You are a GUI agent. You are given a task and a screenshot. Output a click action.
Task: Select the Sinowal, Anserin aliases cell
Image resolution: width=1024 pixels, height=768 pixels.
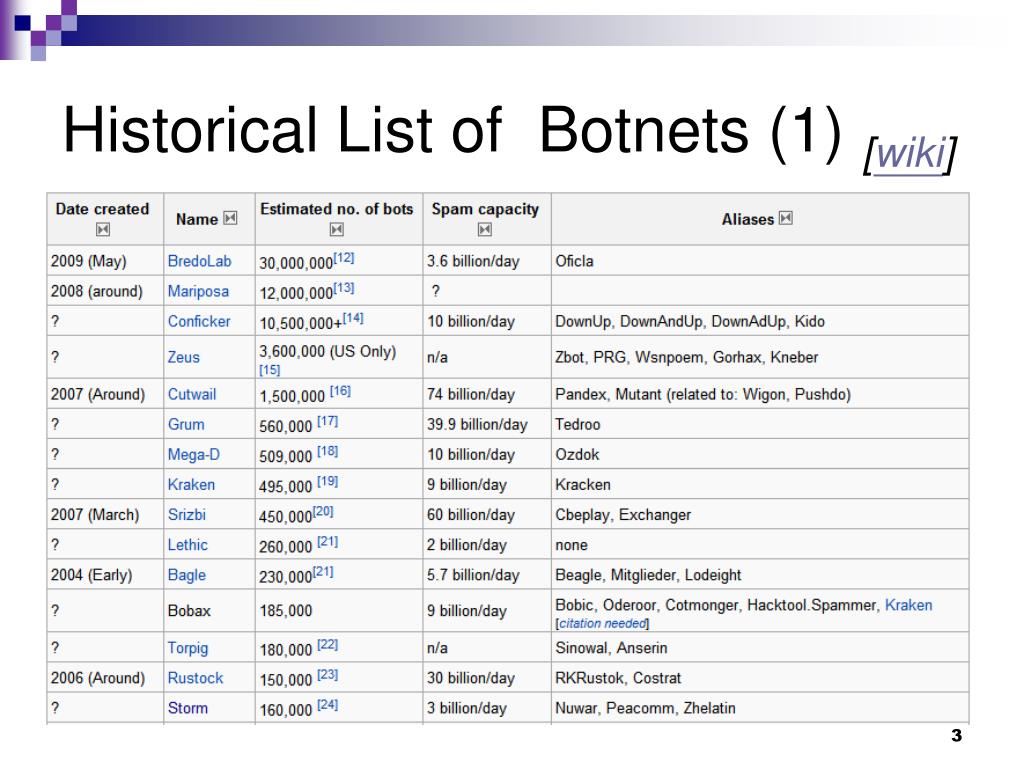760,648
